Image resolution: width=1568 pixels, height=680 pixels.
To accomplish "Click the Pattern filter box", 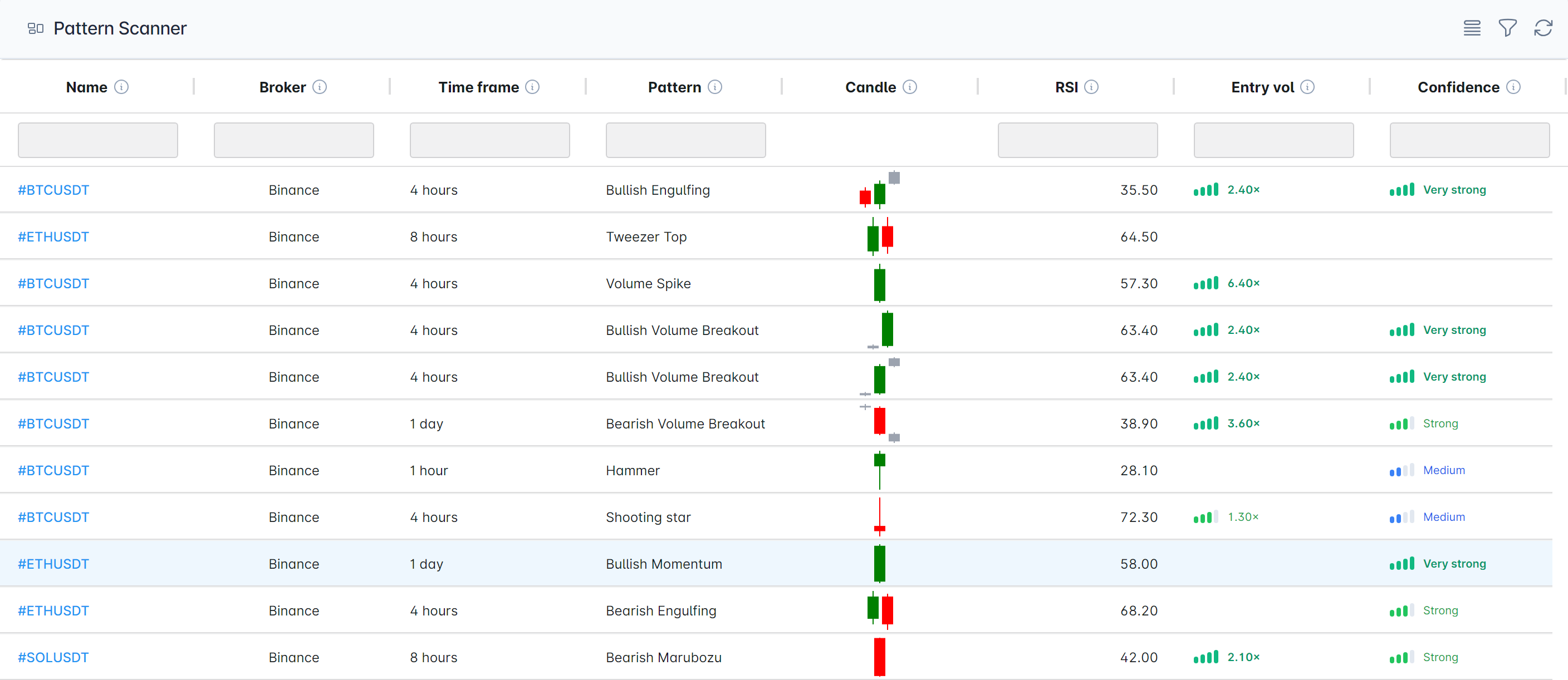I will [686, 140].
